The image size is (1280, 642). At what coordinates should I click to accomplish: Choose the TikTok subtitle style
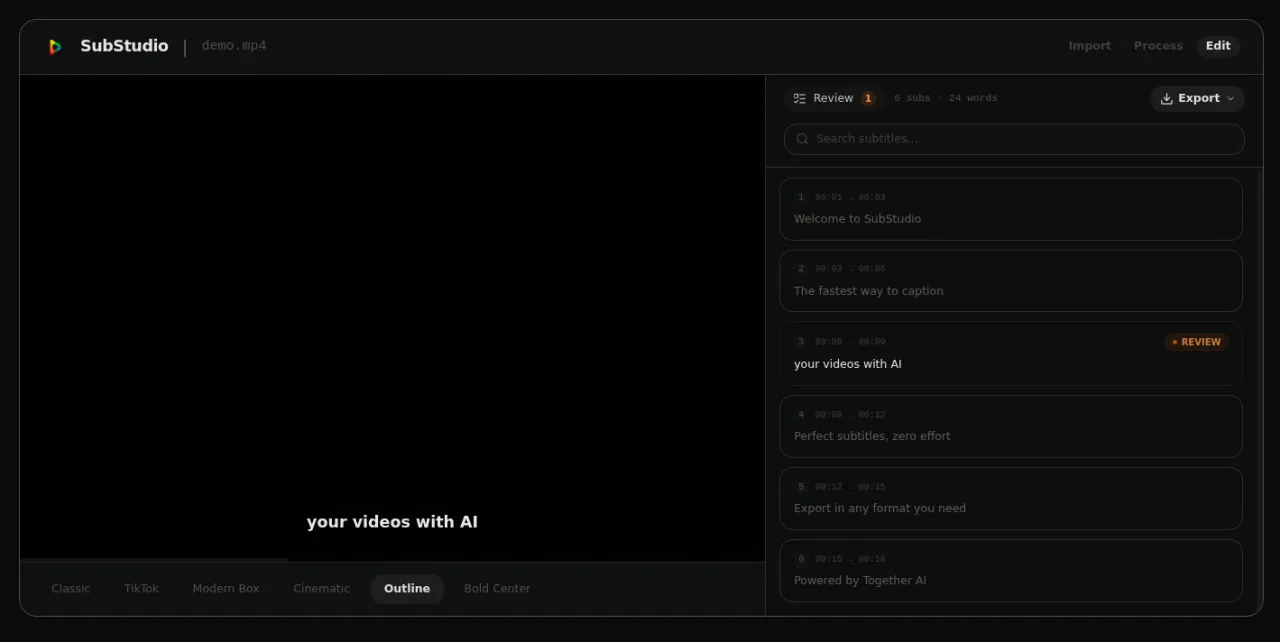[x=142, y=589]
